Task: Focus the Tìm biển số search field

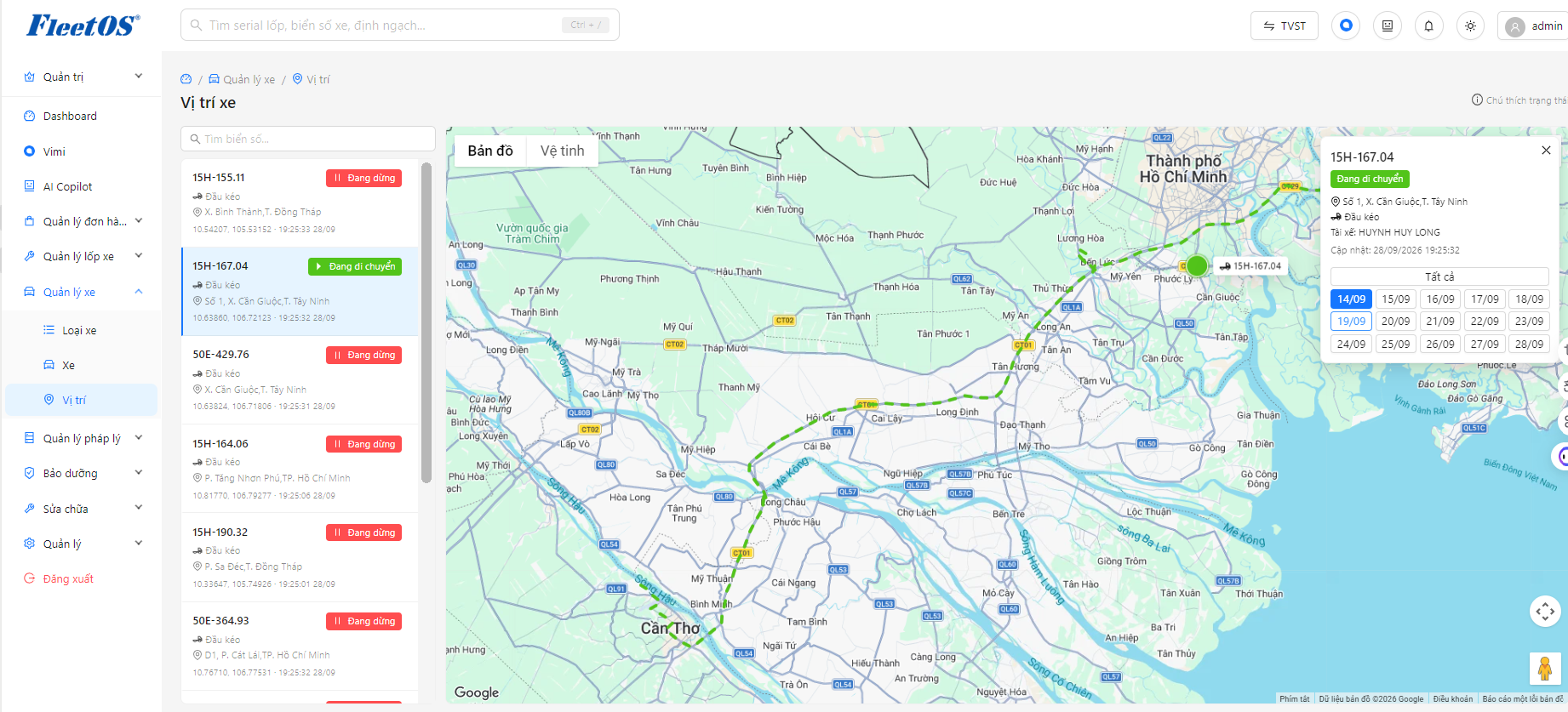Action: coord(308,139)
